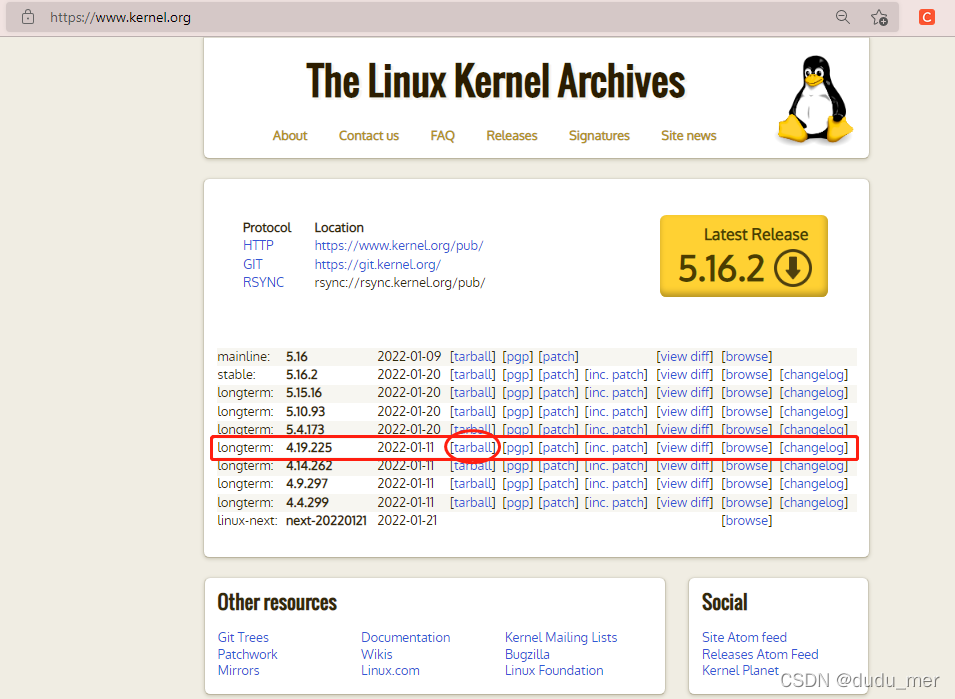Click the Tux penguin logo

click(x=815, y=100)
